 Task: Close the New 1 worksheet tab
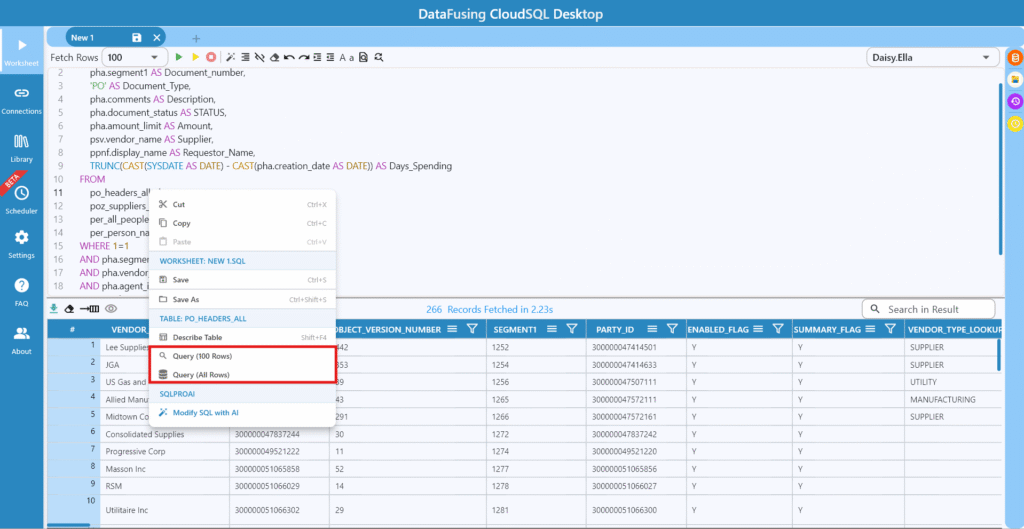point(157,37)
